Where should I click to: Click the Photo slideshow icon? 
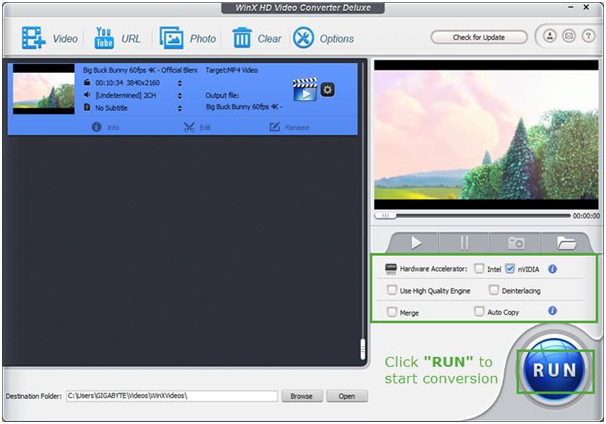pos(171,39)
